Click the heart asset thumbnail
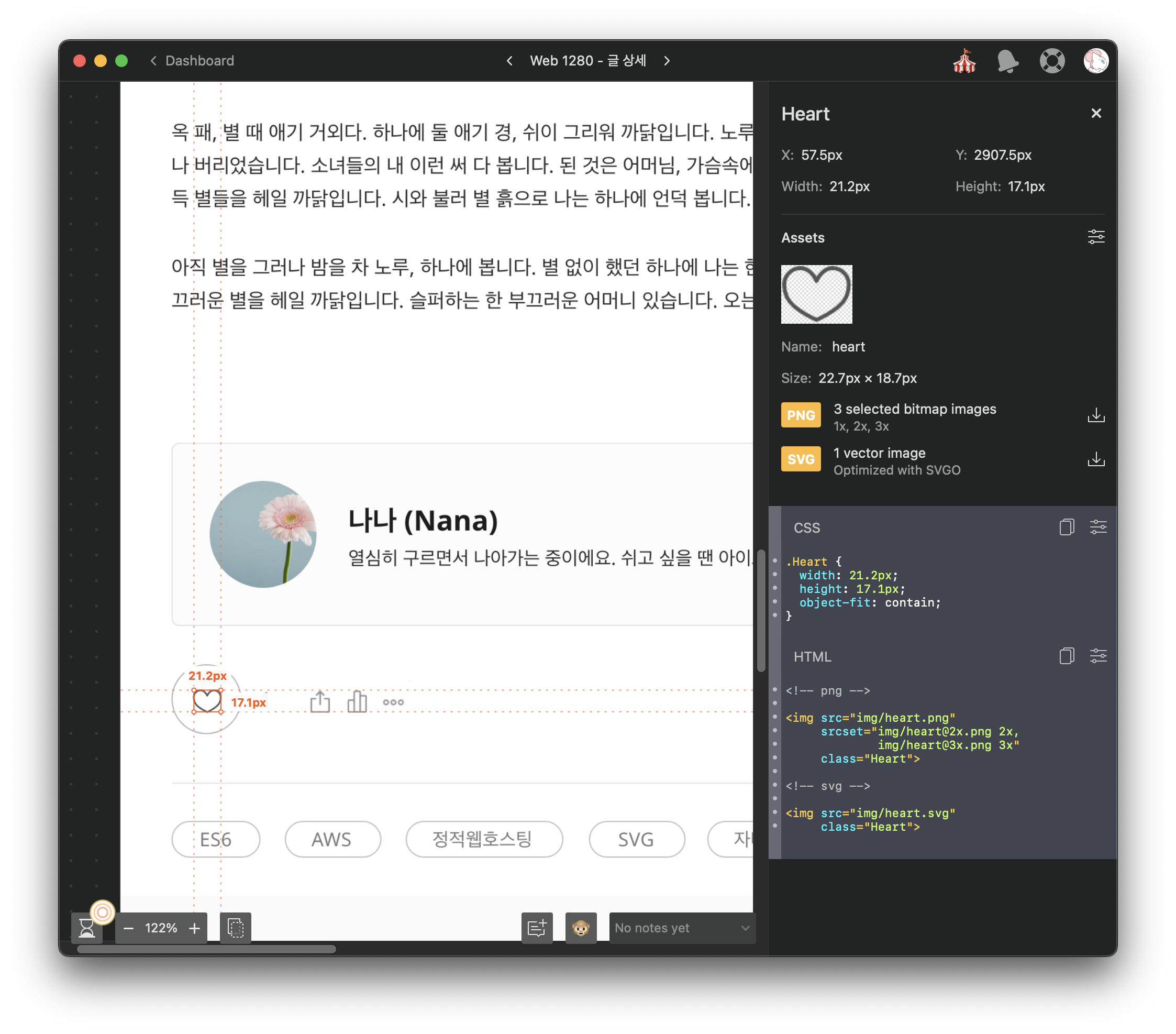This screenshot has height=1034, width=1176. point(816,294)
